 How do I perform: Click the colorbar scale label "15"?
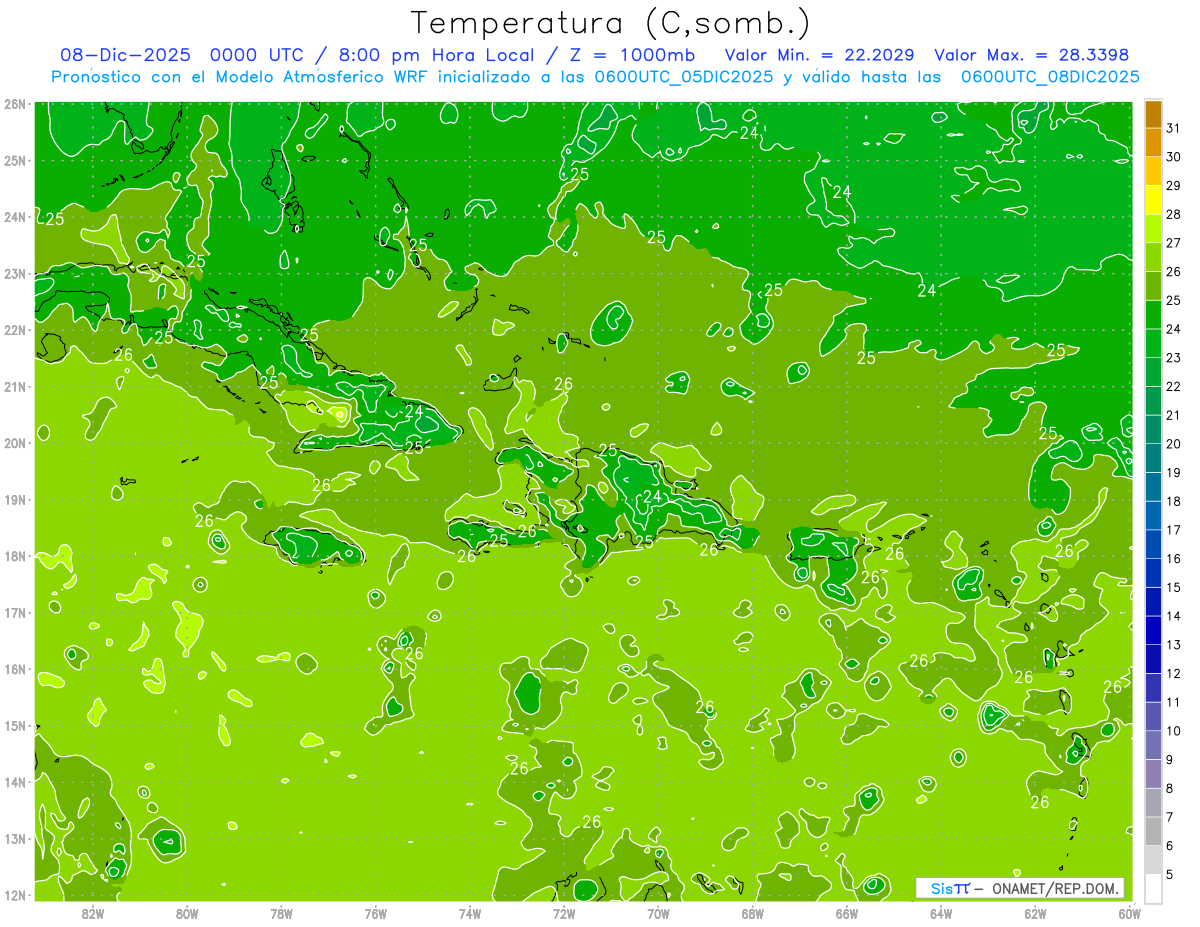[x=1173, y=587]
